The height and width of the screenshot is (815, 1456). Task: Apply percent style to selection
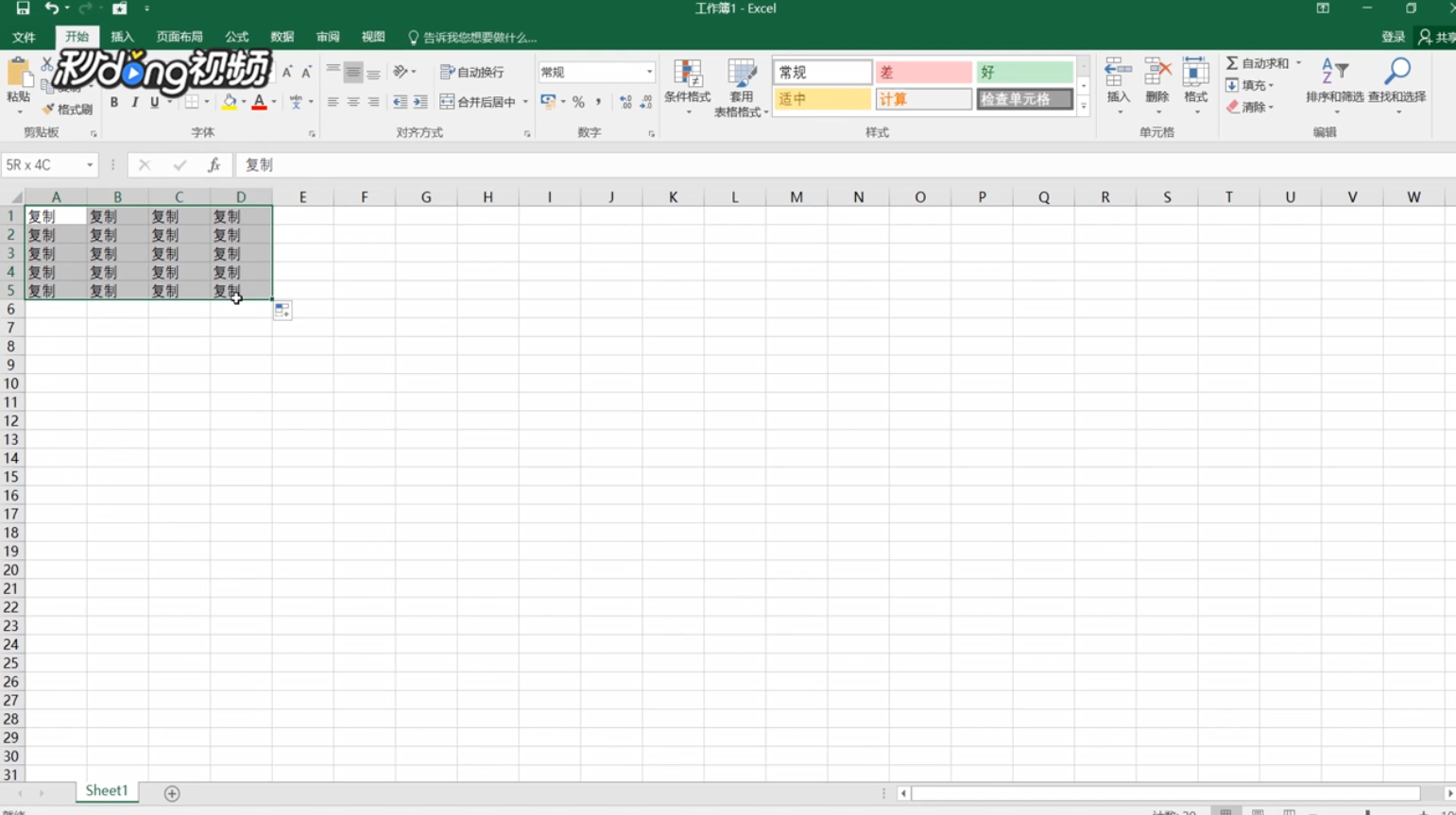578,102
